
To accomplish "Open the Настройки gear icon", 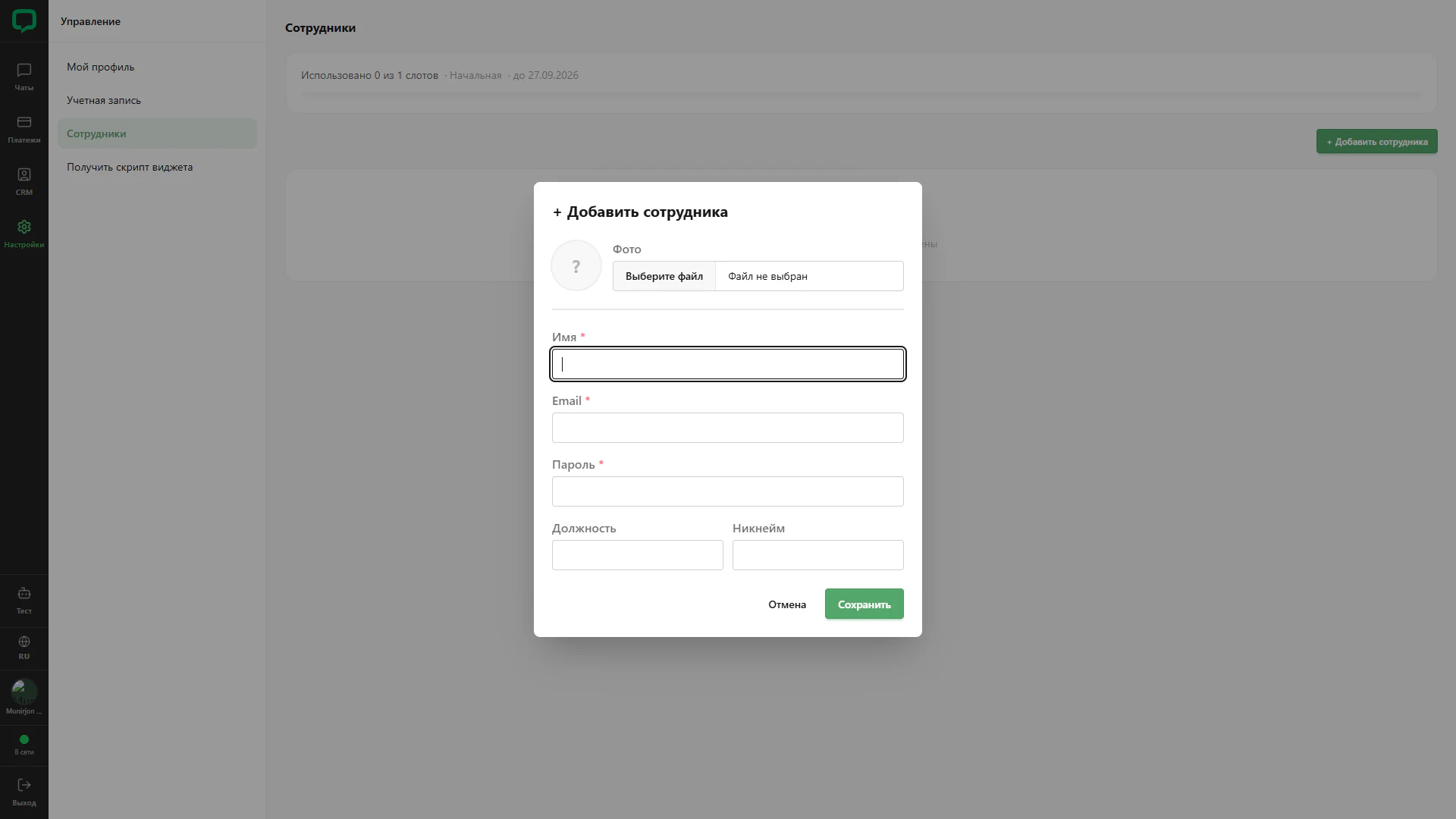I will (x=24, y=227).
